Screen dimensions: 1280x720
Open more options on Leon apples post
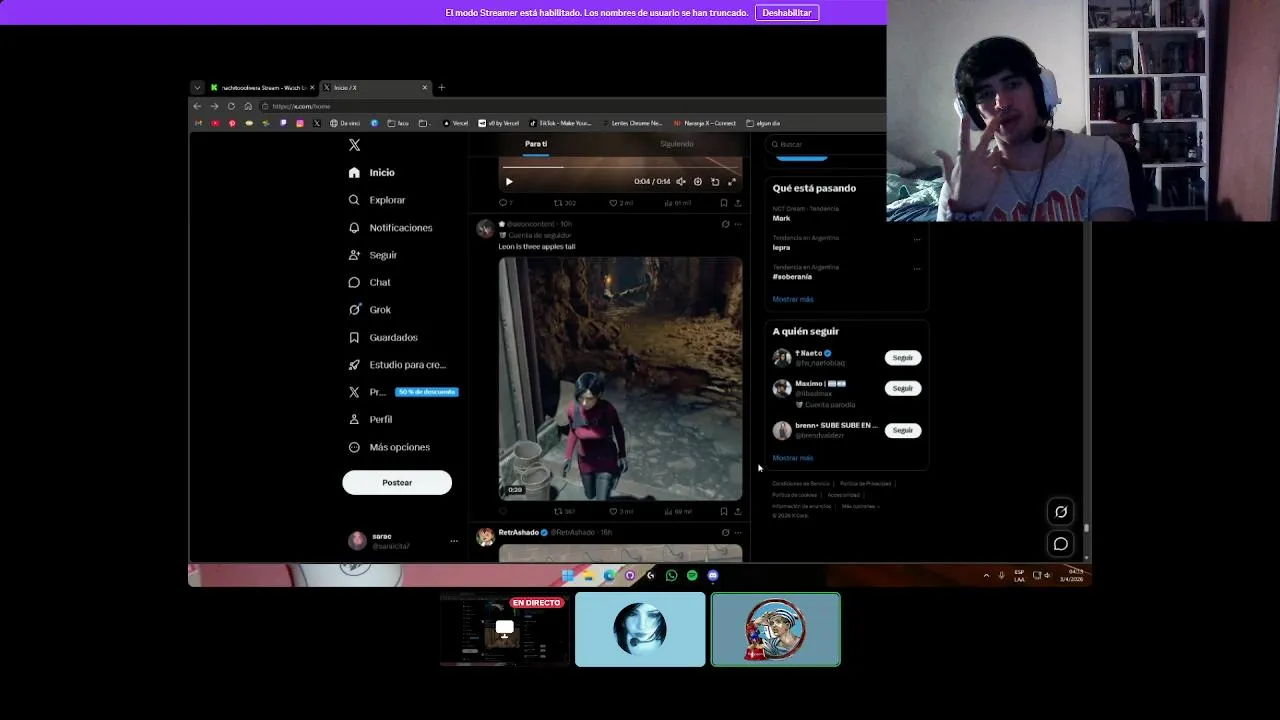click(x=738, y=224)
